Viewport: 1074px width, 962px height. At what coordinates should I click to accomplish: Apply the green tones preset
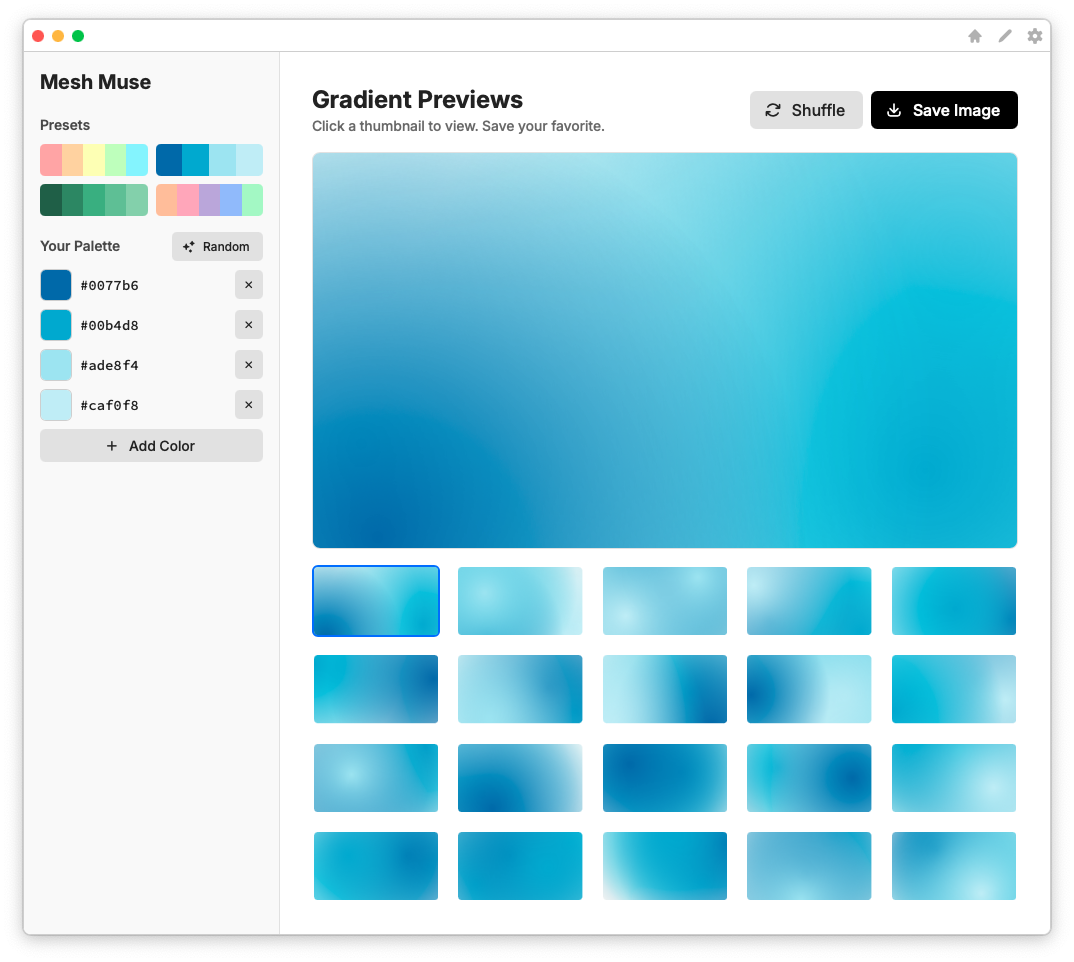pyautogui.click(x=94, y=200)
